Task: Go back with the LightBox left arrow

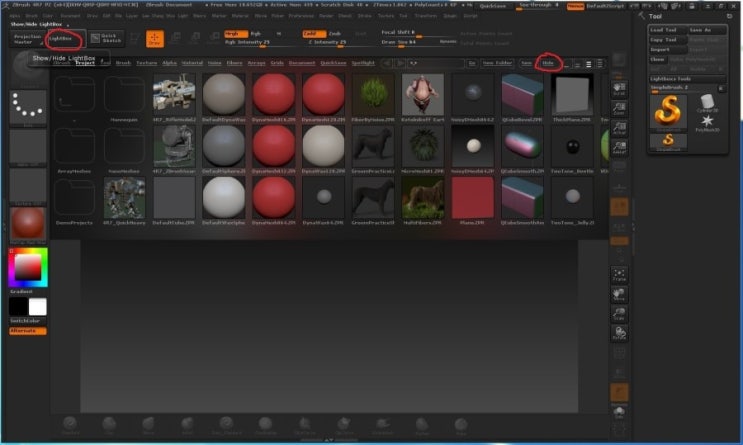Action: [387, 63]
